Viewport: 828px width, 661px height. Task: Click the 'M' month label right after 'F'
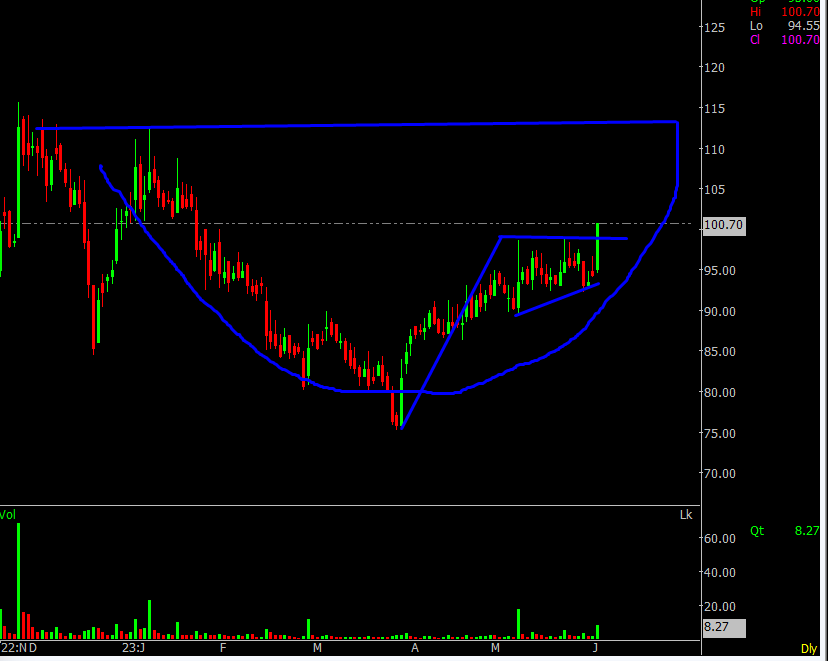[x=317, y=648]
